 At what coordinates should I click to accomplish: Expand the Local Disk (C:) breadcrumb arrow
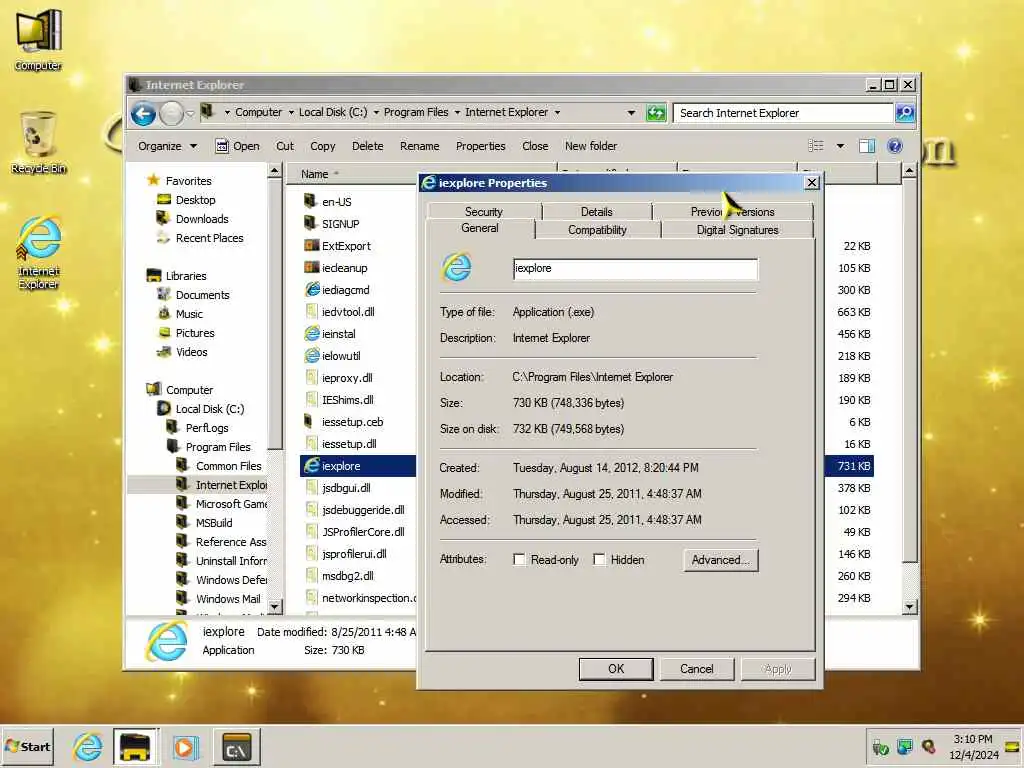tap(376, 112)
